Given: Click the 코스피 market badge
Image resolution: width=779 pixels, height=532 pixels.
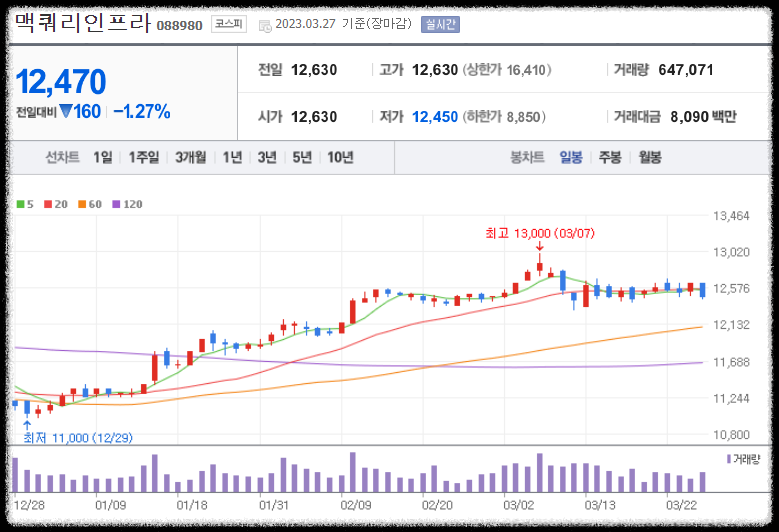Looking at the screenshot, I should coord(229,24).
